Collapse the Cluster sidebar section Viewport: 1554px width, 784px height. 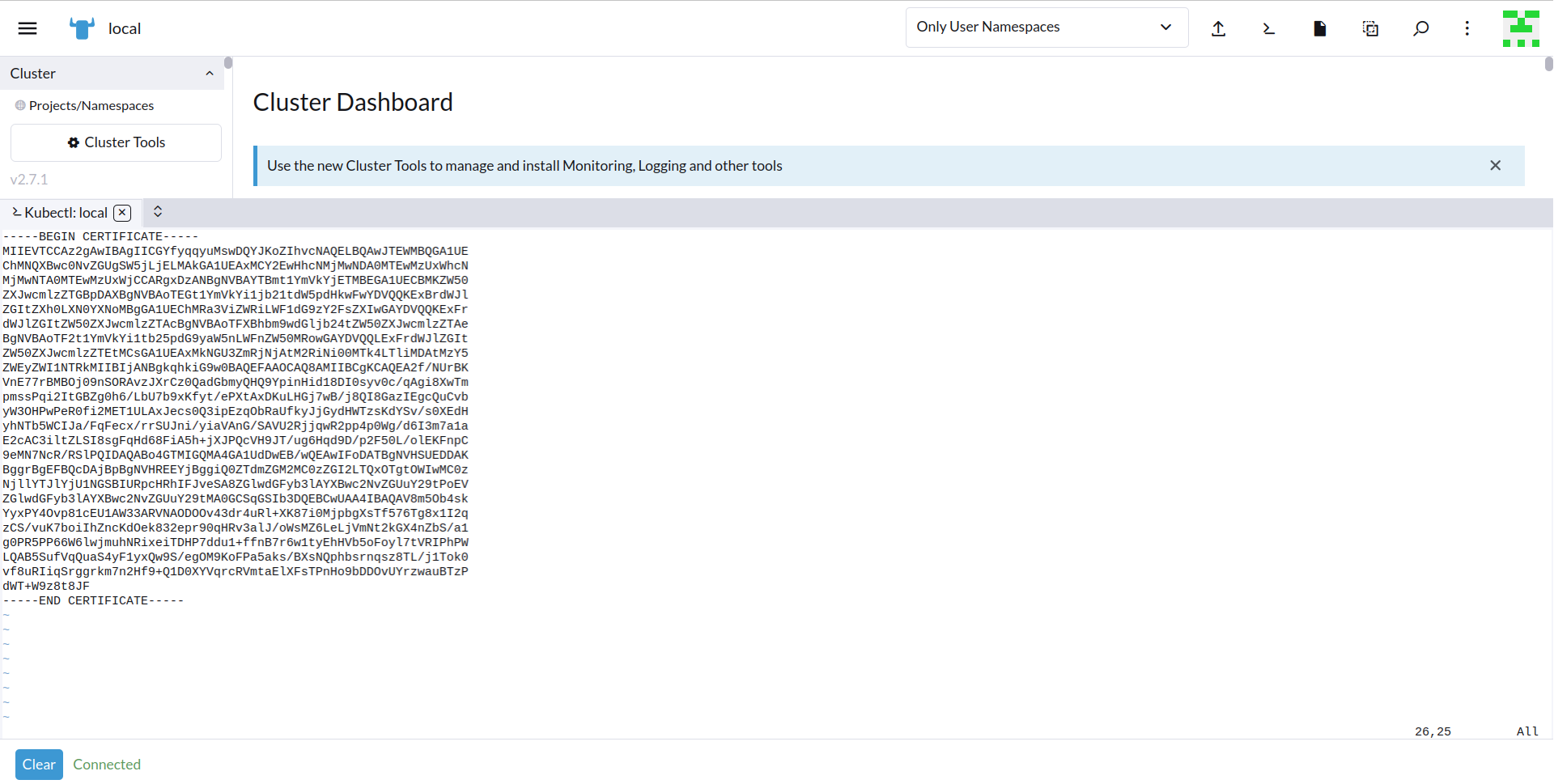pyautogui.click(x=210, y=74)
